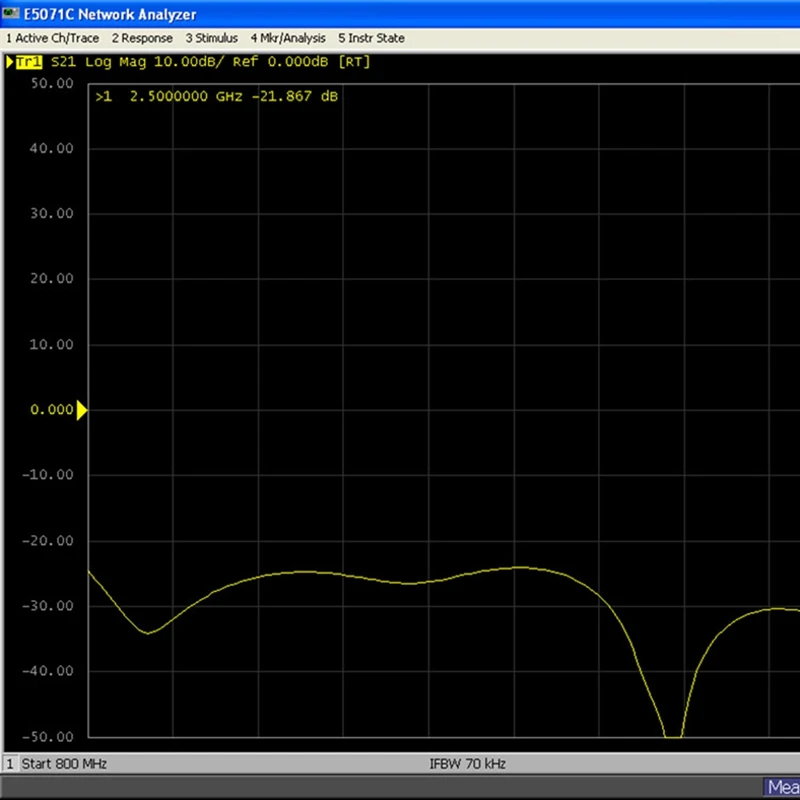Select the marker 1 readout at 2.5 GHz
This screenshot has height=800, width=800.
pyautogui.click(x=217, y=97)
